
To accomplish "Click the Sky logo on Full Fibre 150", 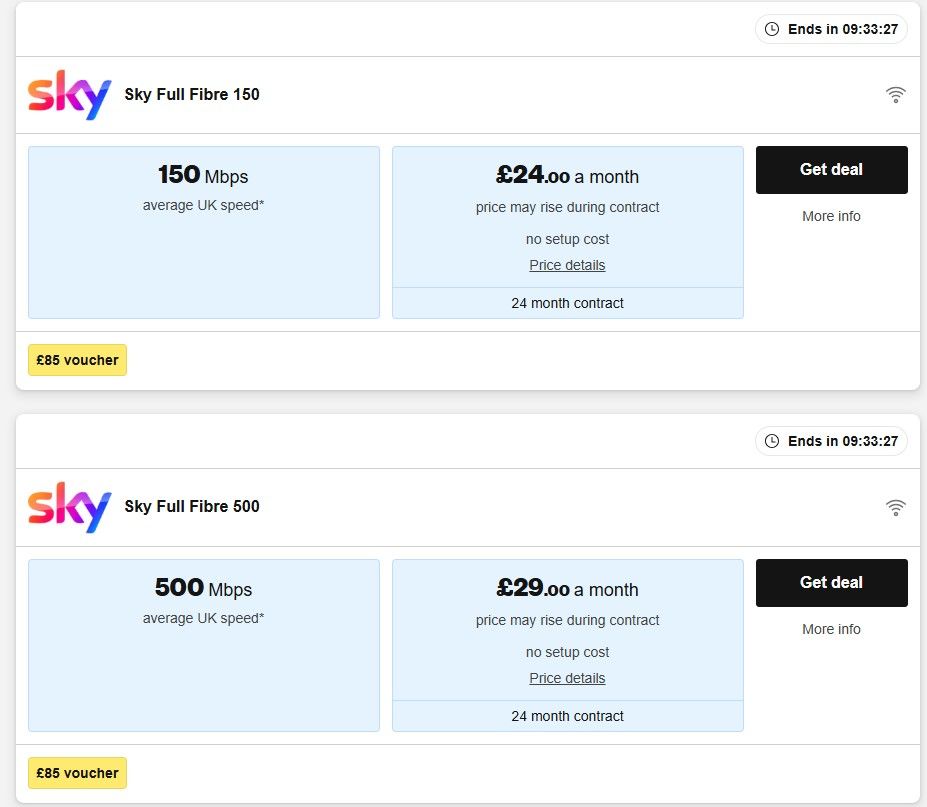I will click(x=69, y=95).
